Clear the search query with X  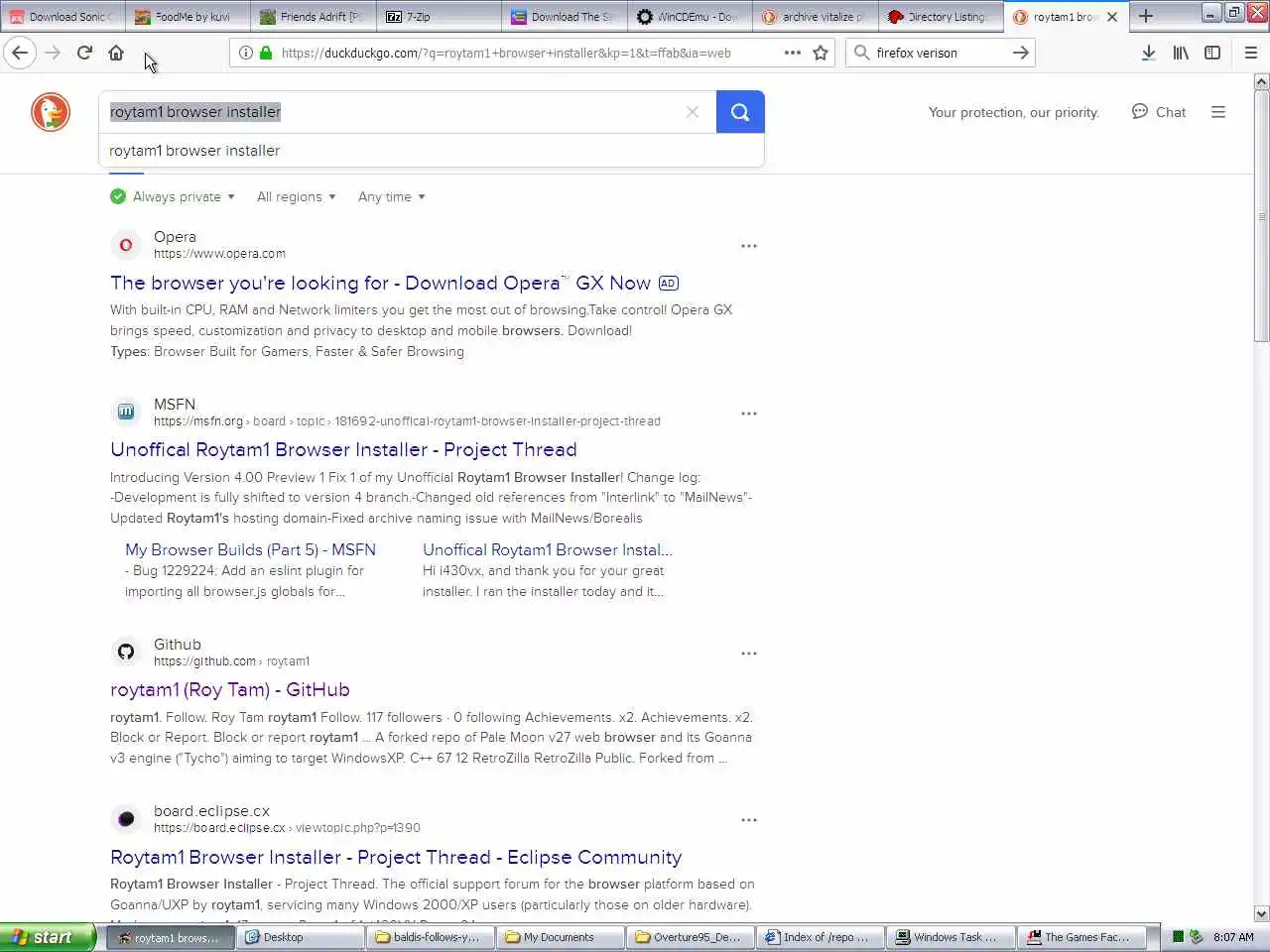pyautogui.click(x=693, y=112)
